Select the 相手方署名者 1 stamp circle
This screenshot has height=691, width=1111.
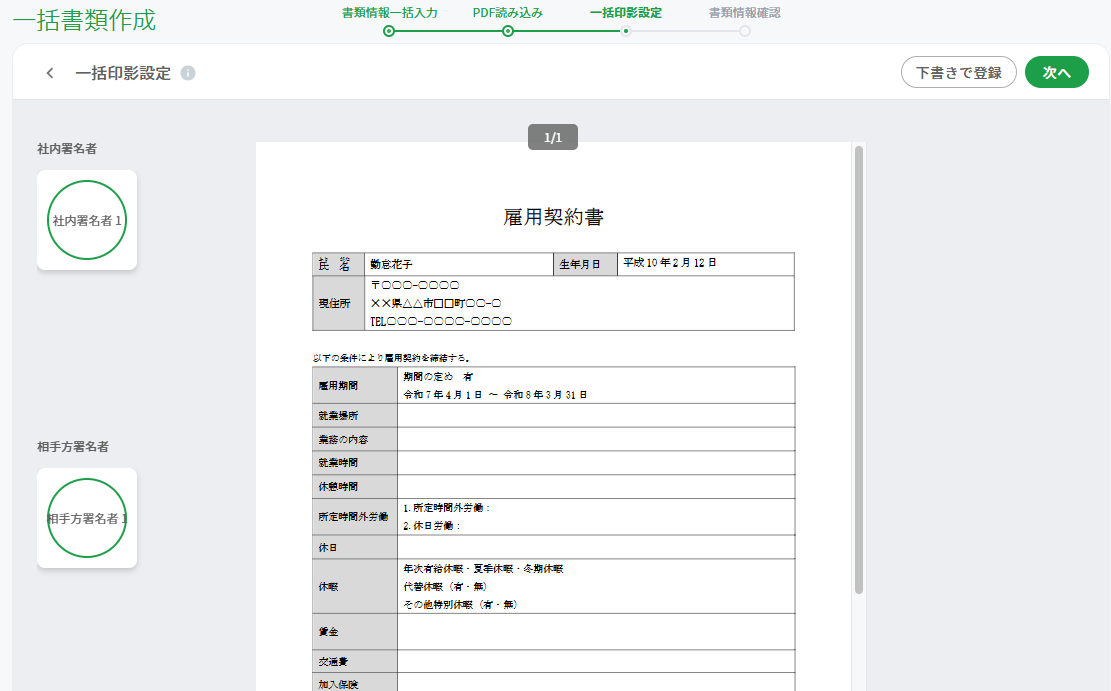click(87, 518)
